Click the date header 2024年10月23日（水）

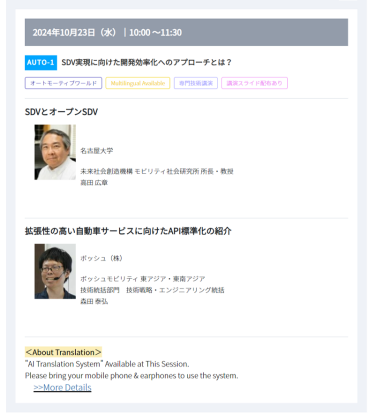point(74,32)
